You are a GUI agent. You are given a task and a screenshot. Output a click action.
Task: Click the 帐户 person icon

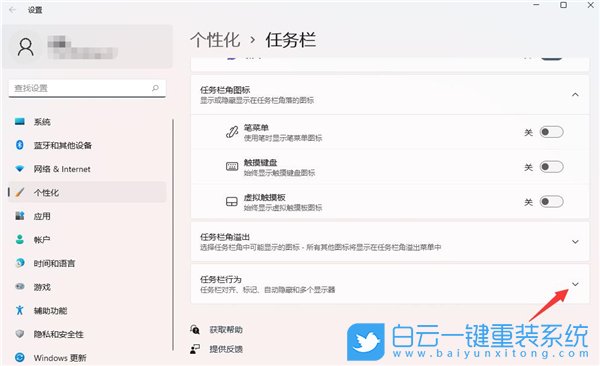click(20, 240)
